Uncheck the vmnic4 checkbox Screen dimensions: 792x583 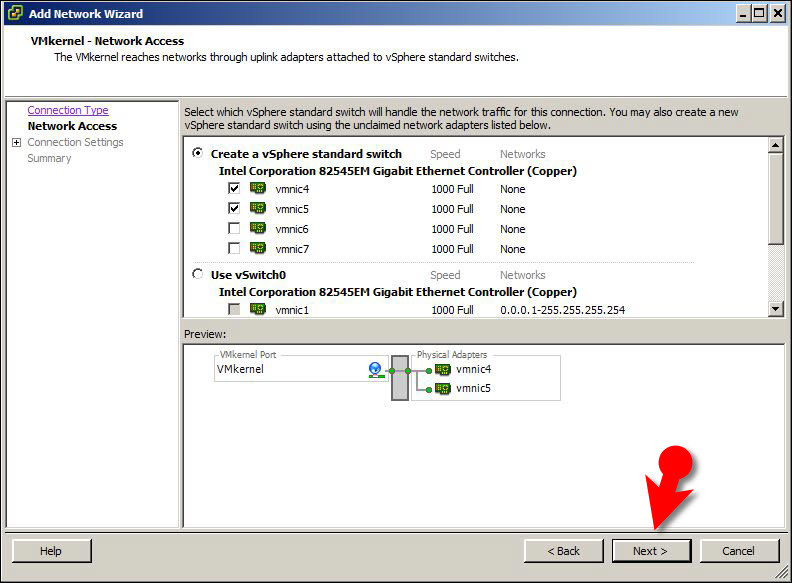[x=234, y=188]
